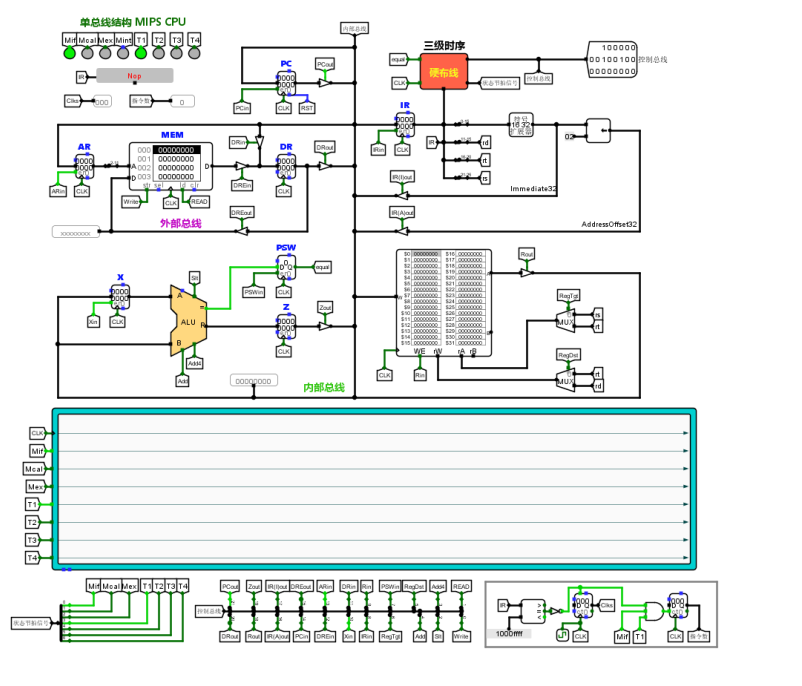802x686 pixels.
Task: Click the Add4 tunnel below ALU
Action: [x=194, y=363]
